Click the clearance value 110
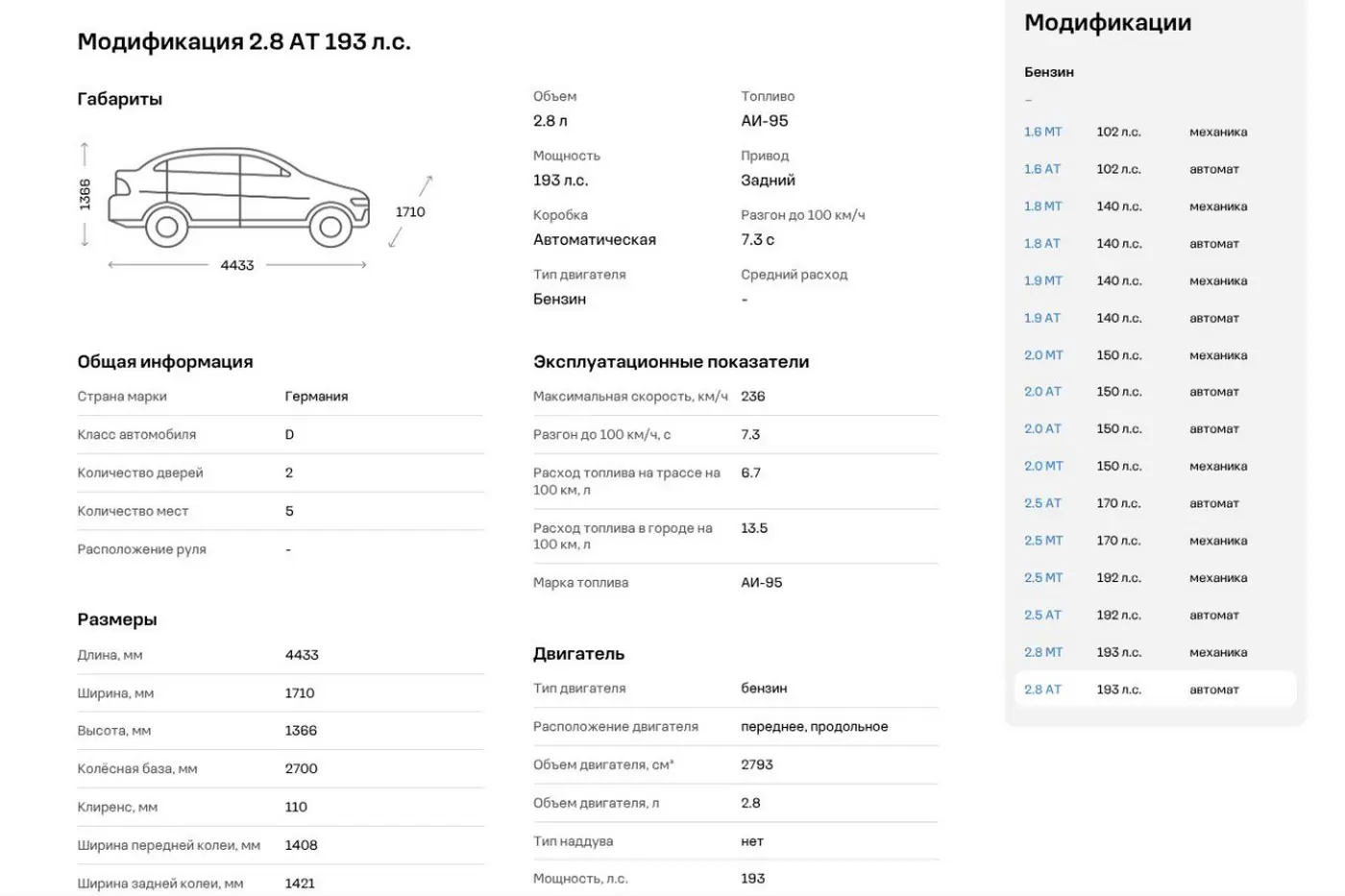 (x=296, y=808)
